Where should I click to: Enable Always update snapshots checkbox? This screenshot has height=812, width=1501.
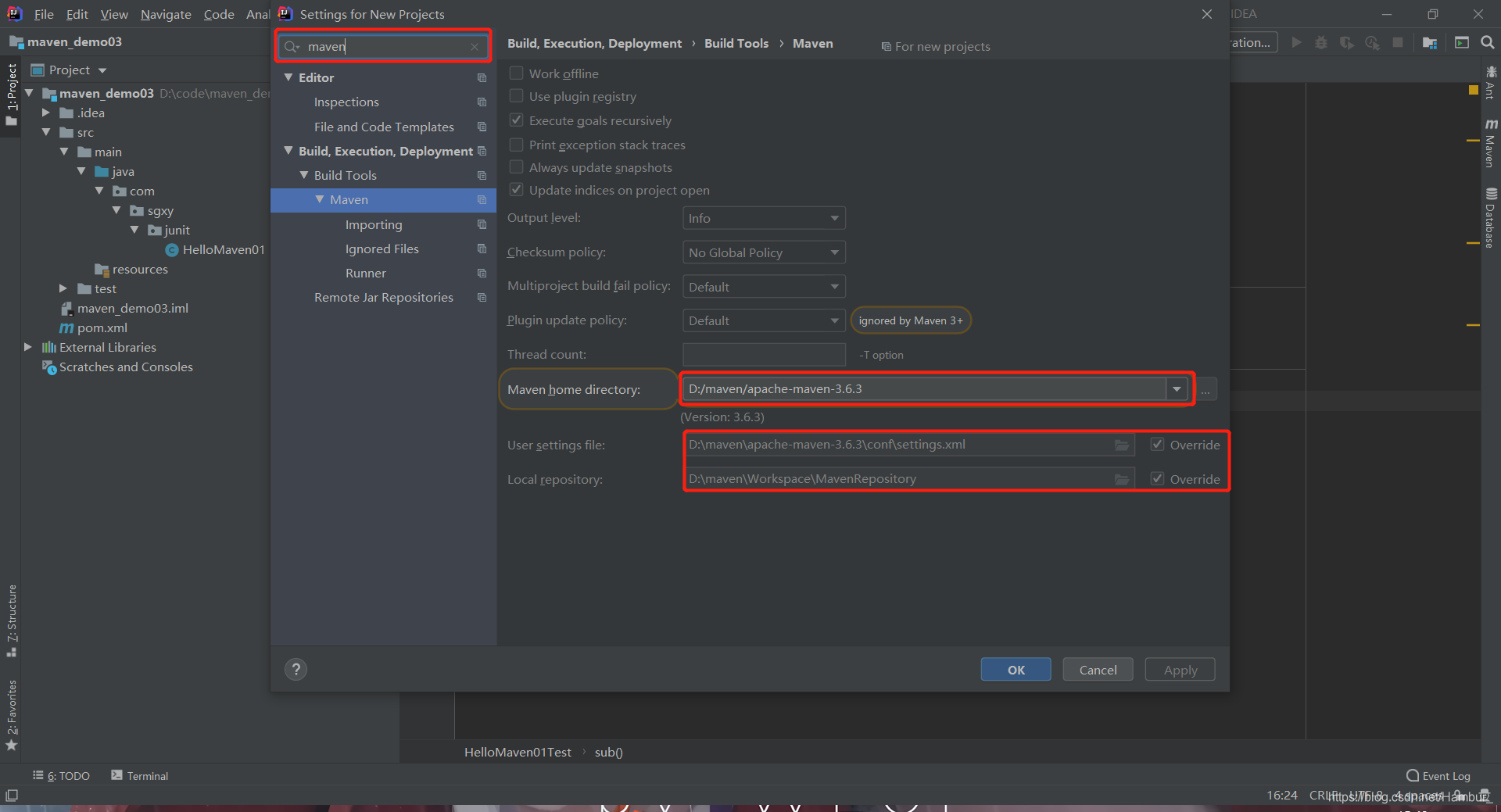pyautogui.click(x=516, y=166)
